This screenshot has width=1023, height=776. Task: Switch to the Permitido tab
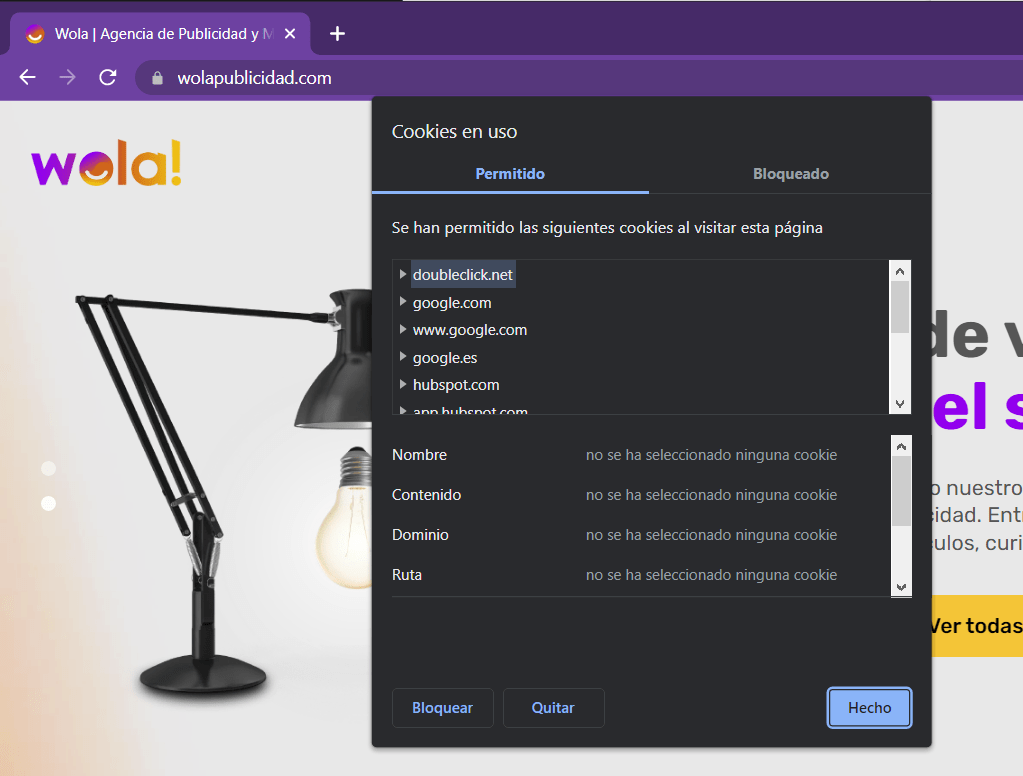[x=510, y=174]
